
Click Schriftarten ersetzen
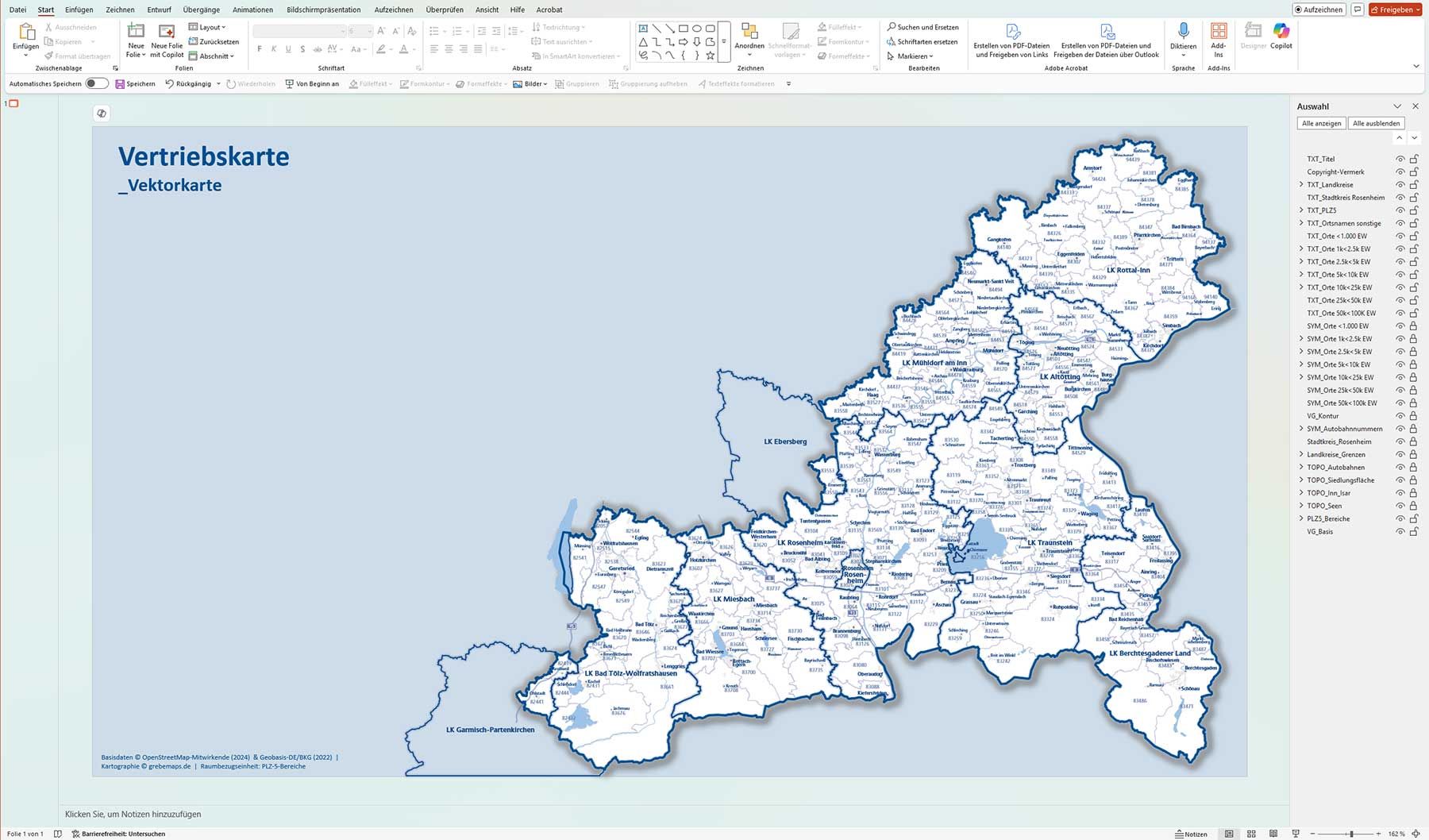922,41
